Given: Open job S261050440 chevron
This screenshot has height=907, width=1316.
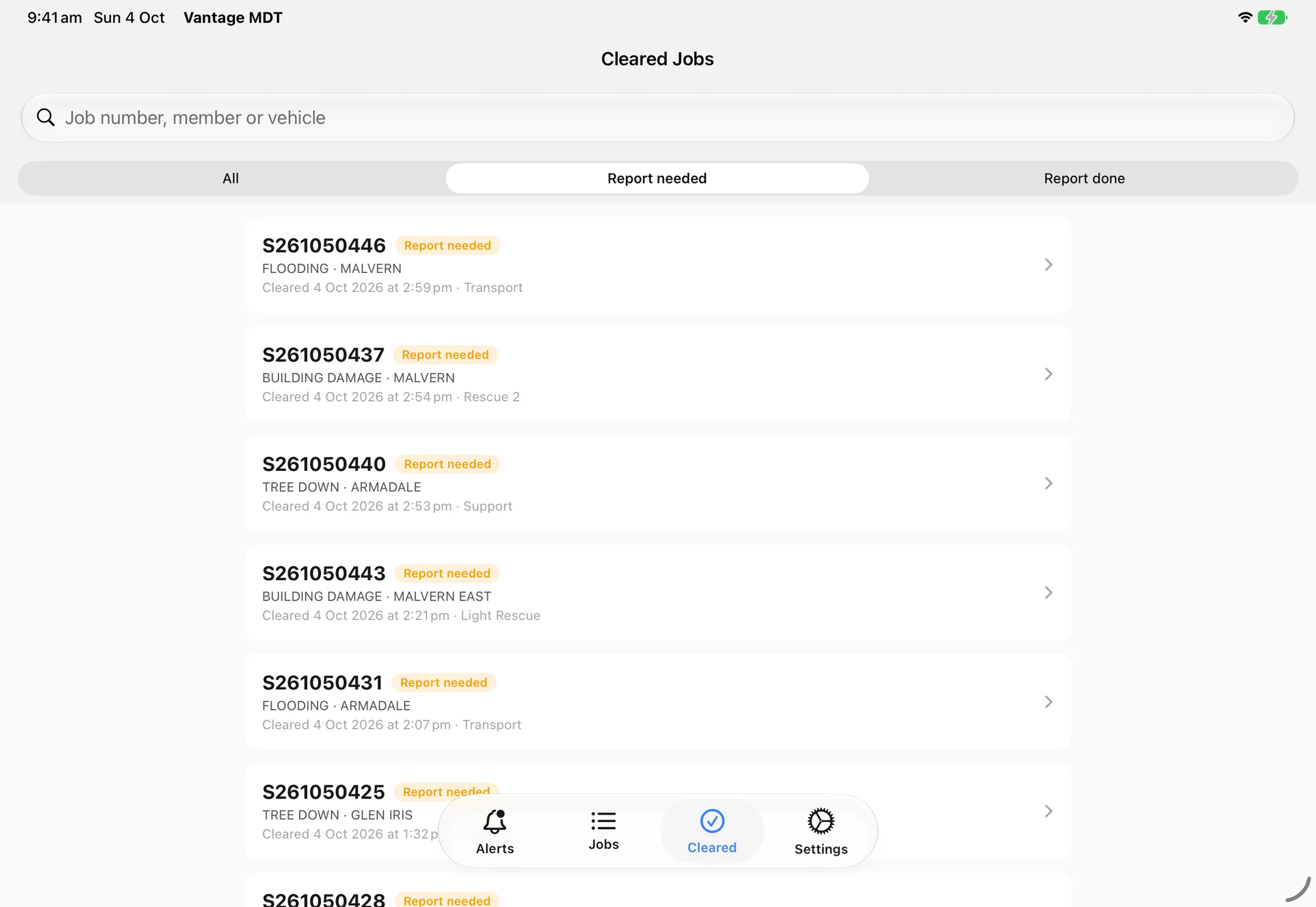Looking at the screenshot, I should click(1048, 483).
